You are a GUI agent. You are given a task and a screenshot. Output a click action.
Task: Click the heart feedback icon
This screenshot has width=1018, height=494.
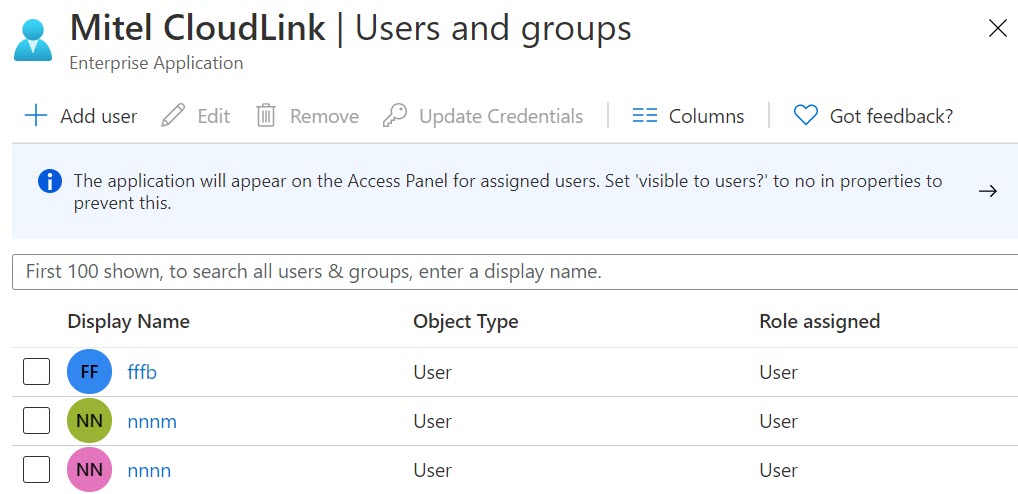pos(806,116)
